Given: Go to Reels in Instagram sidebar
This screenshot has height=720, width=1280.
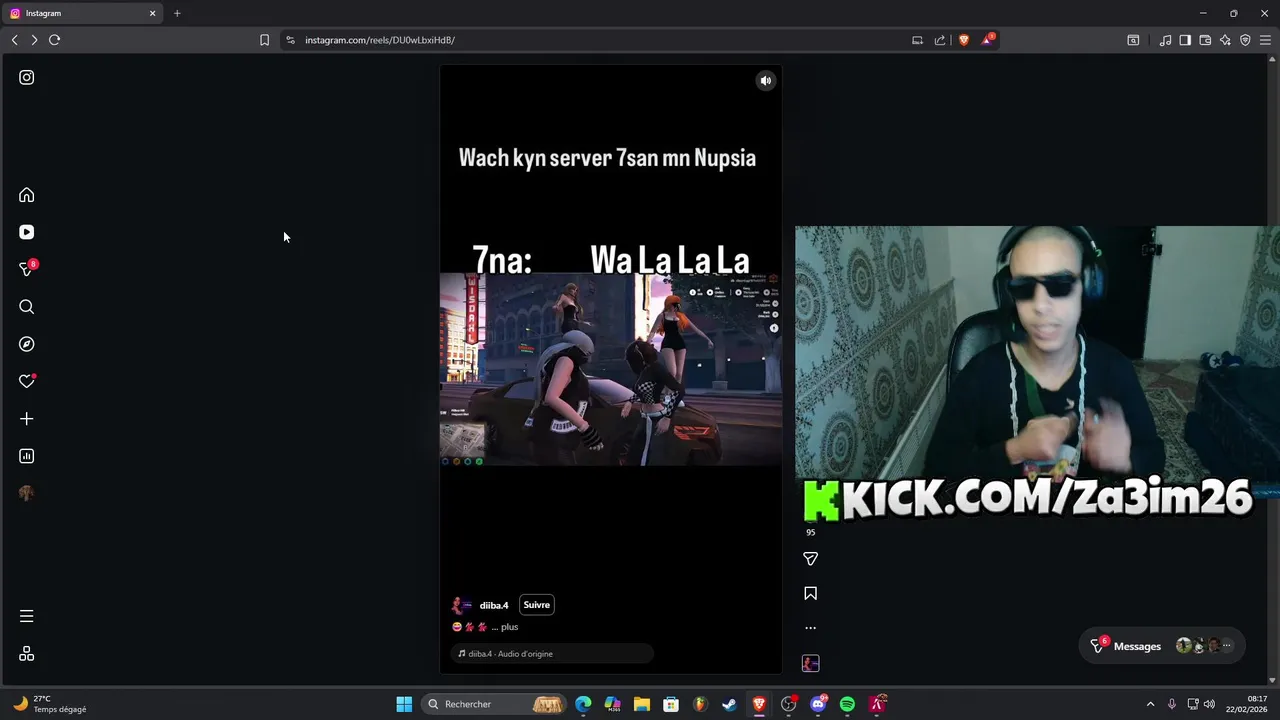Looking at the screenshot, I should tap(27, 232).
